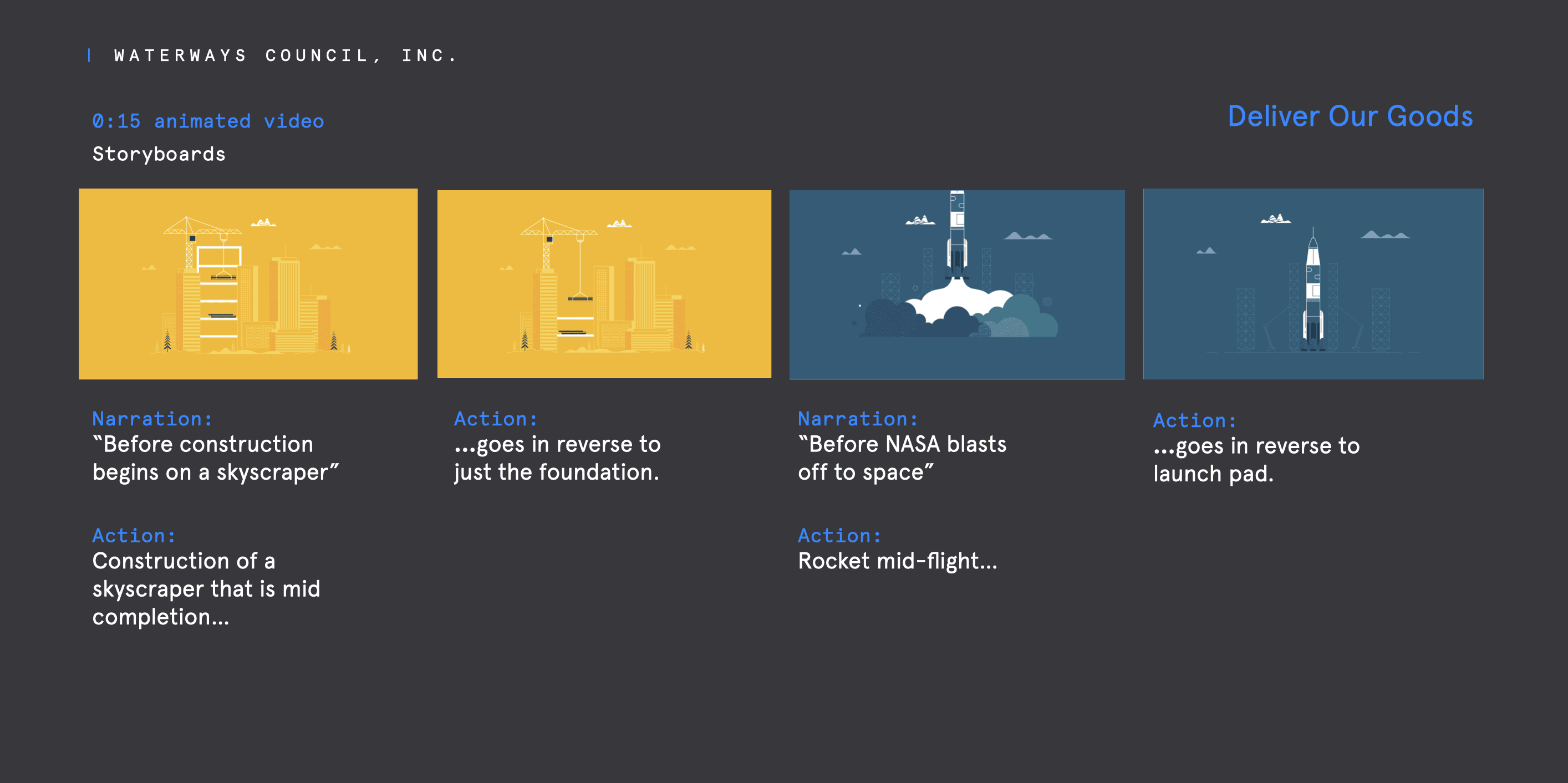
Task: Click the white cloud in first yellow frame
Action: point(263,223)
